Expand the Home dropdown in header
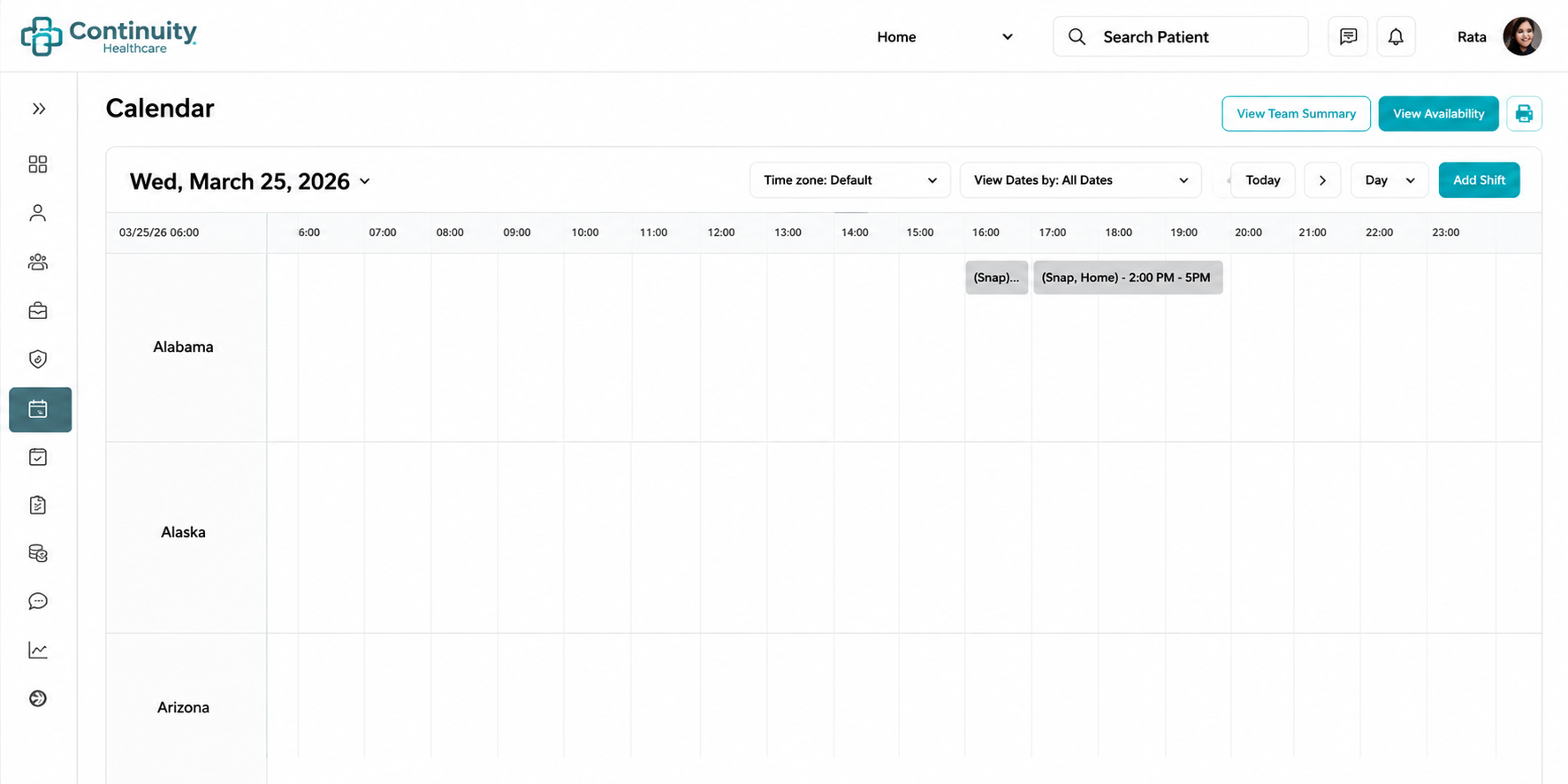This screenshot has height=784, width=1568. pos(944,37)
